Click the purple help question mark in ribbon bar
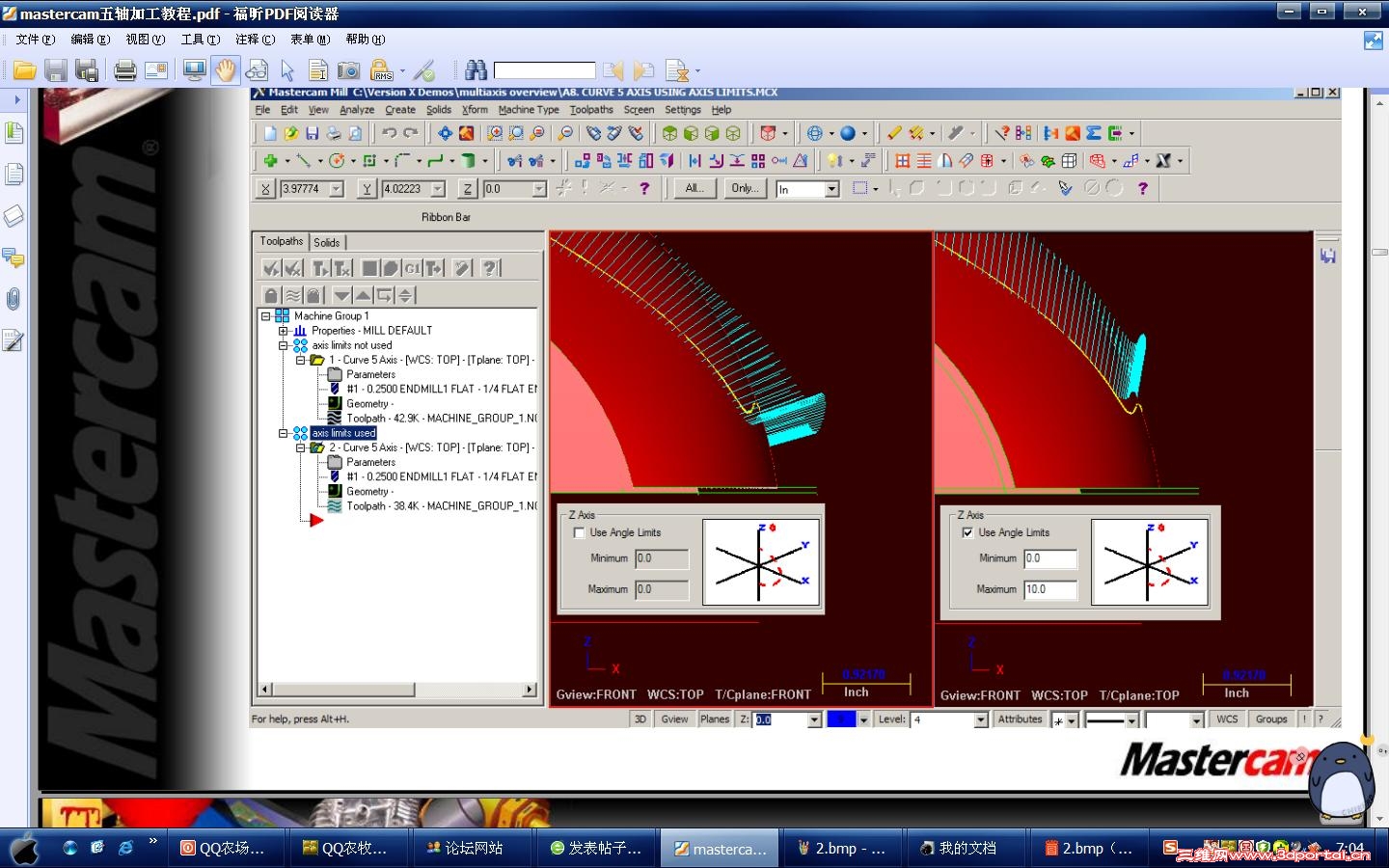The height and width of the screenshot is (868, 1389). pyautogui.click(x=644, y=188)
